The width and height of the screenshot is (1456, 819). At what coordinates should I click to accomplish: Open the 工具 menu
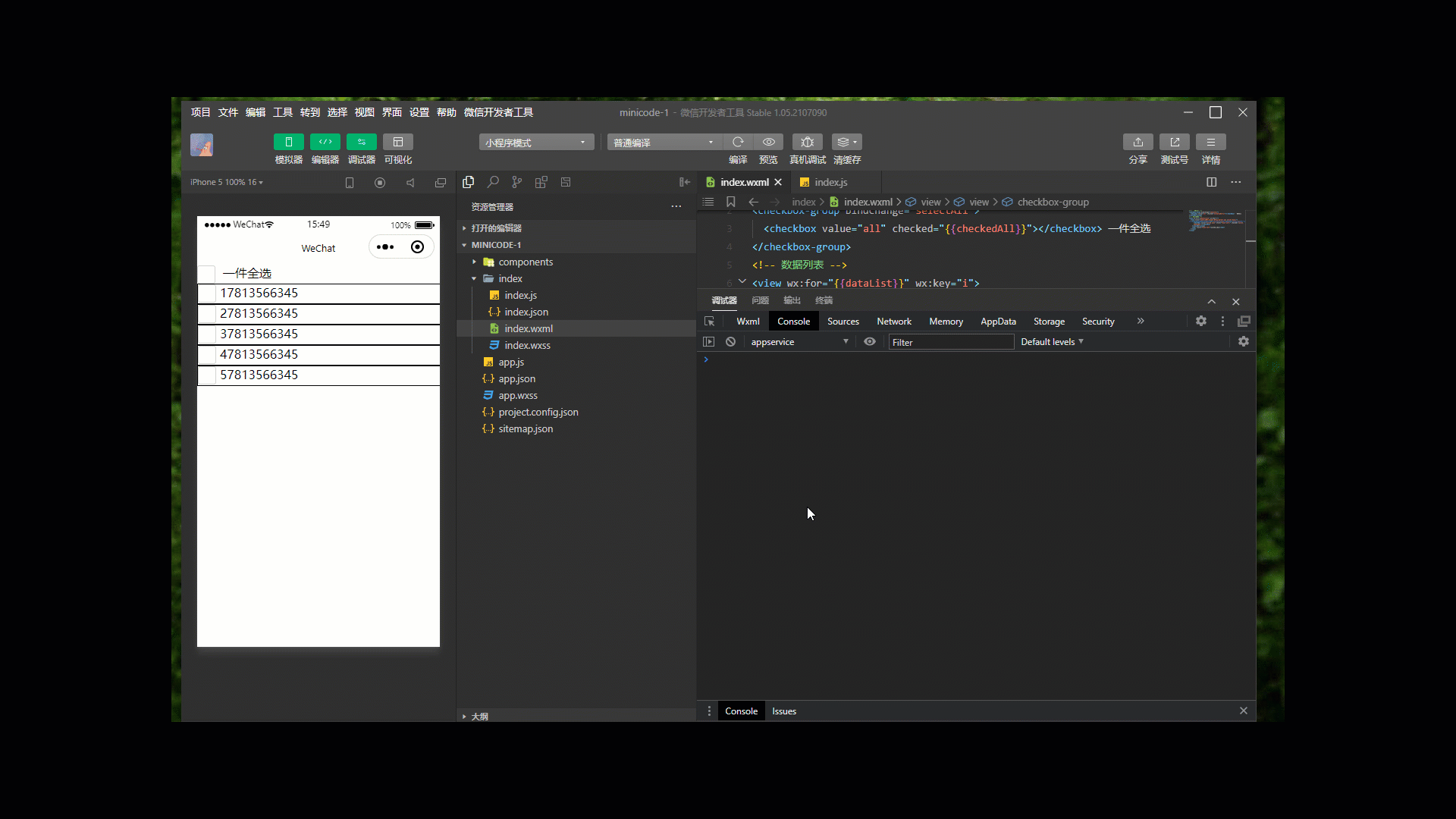pos(282,112)
